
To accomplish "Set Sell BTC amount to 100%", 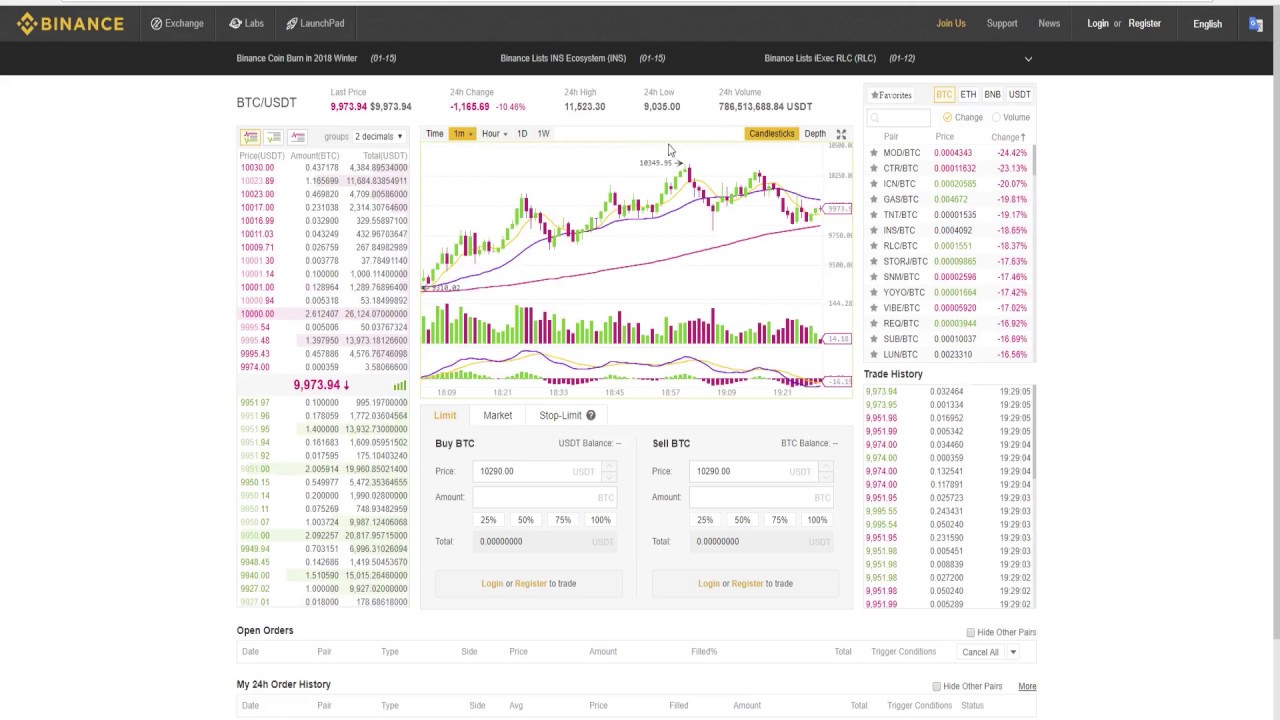I will 817,520.
